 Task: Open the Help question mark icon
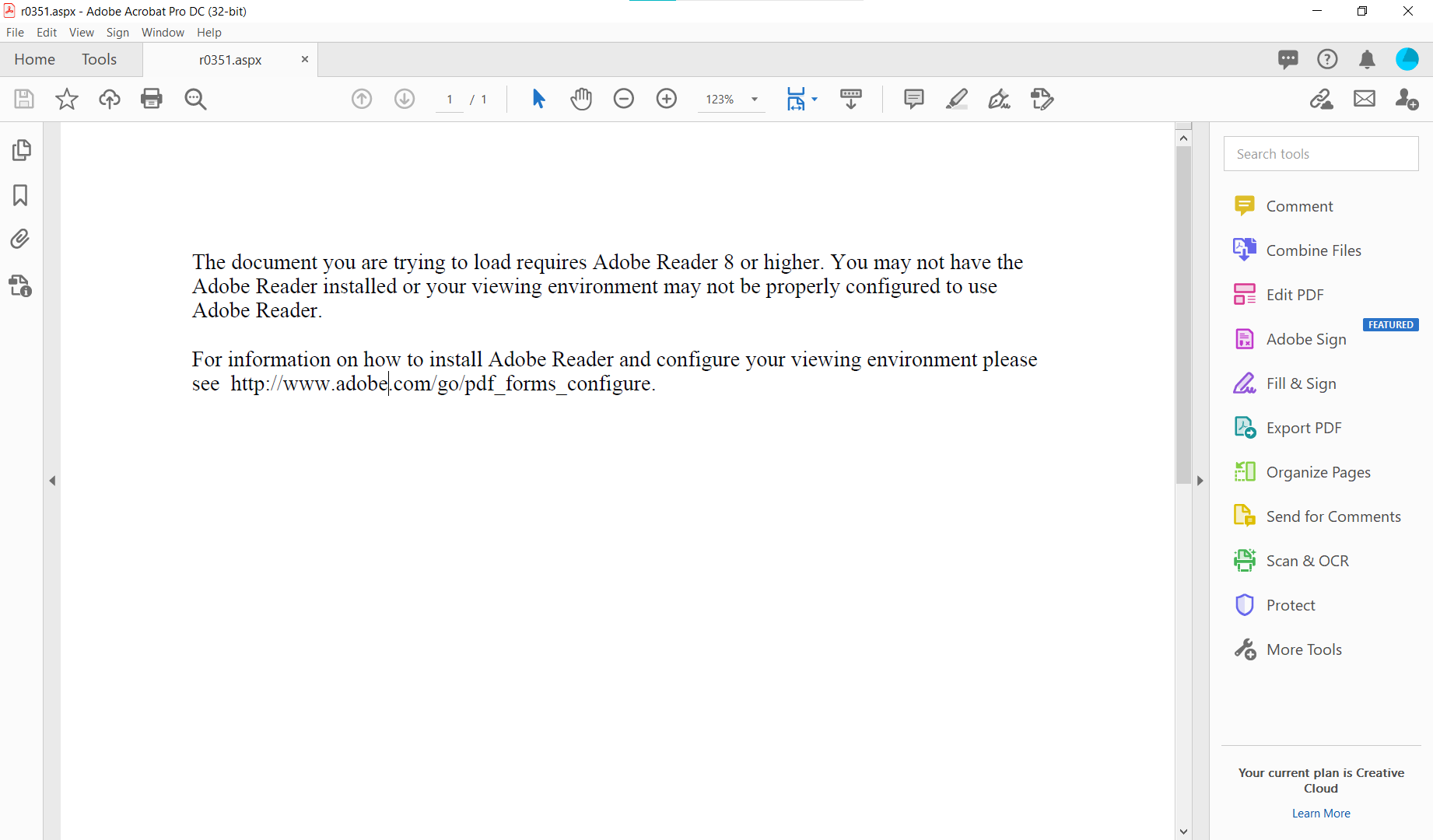1327,59
